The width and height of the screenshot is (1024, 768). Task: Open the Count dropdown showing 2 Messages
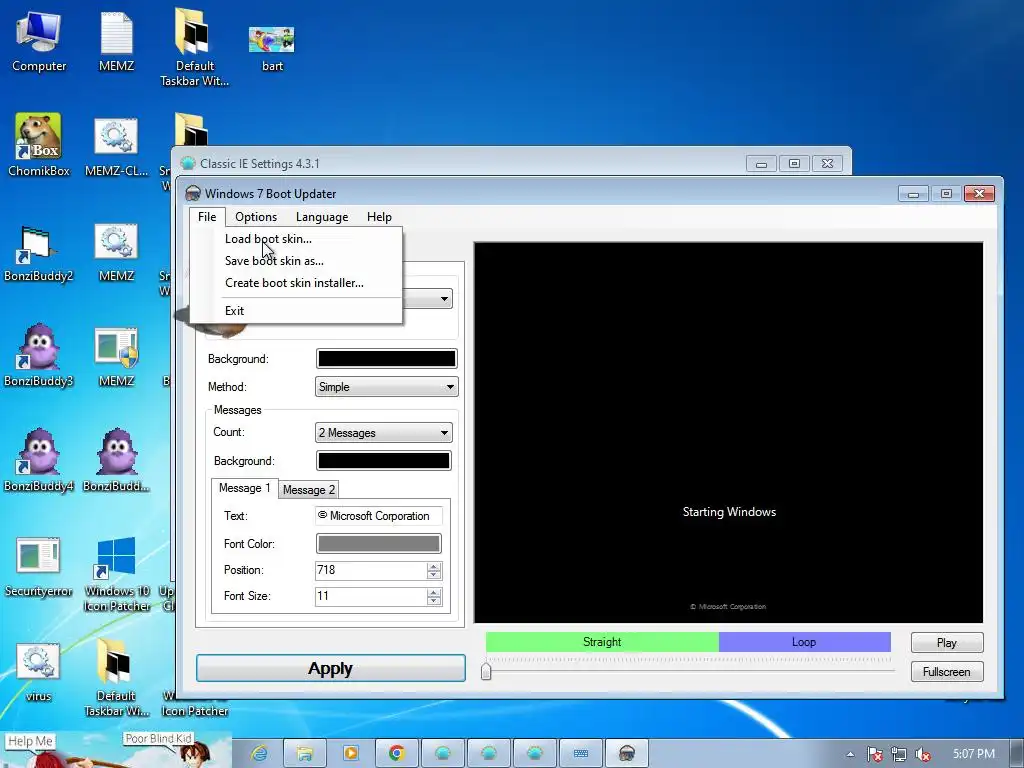coord(383,432)
